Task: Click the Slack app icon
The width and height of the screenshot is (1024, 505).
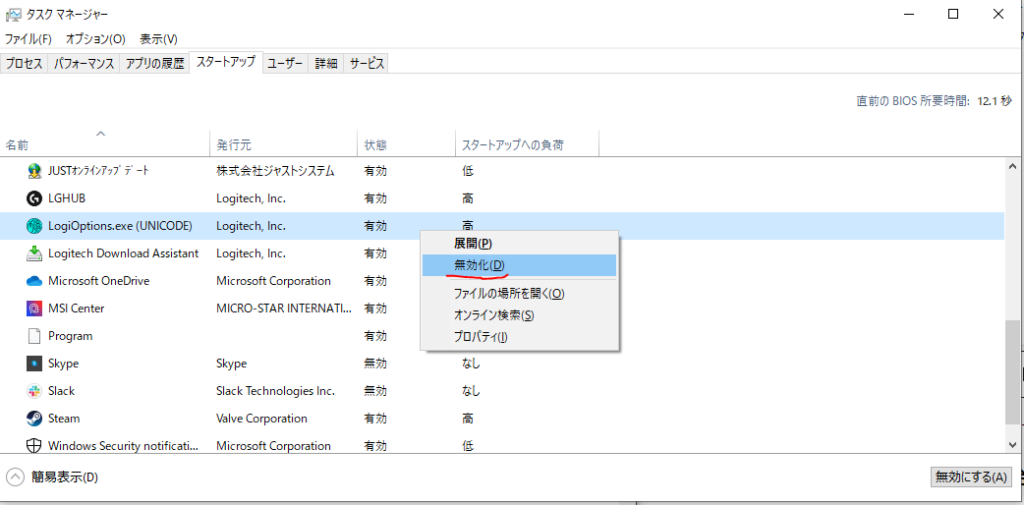Action: pyautogui.click(x=33, y=391)
